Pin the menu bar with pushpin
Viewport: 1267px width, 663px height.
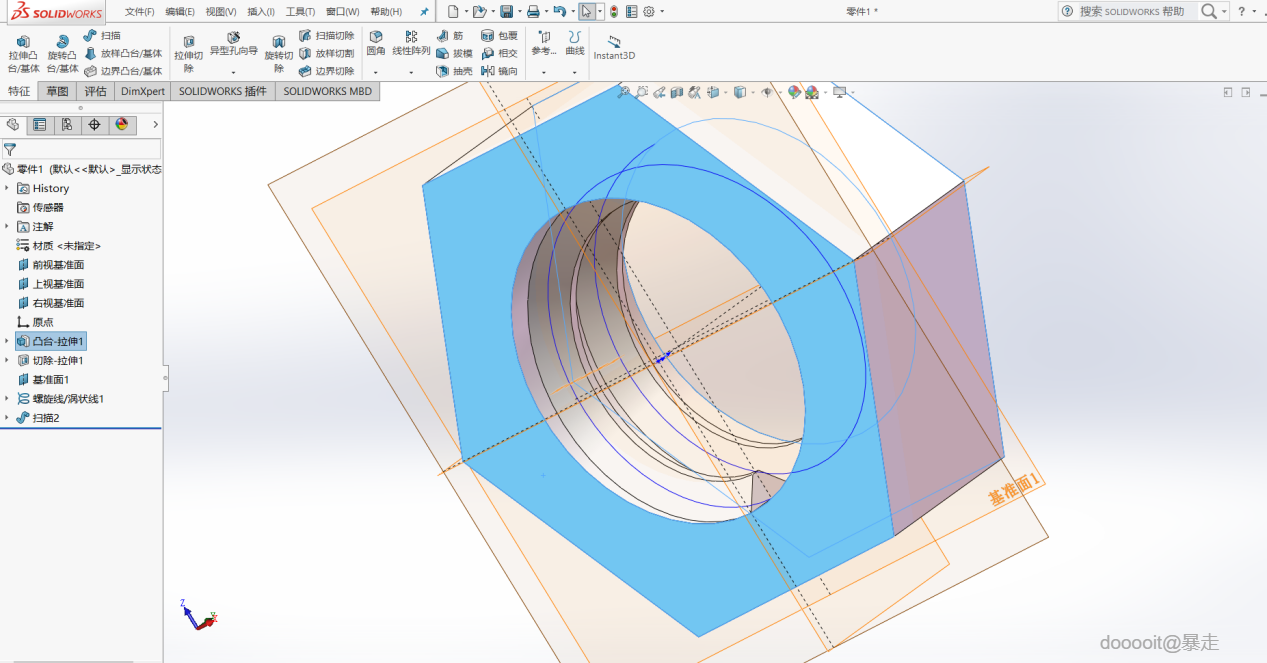[423, 12]
